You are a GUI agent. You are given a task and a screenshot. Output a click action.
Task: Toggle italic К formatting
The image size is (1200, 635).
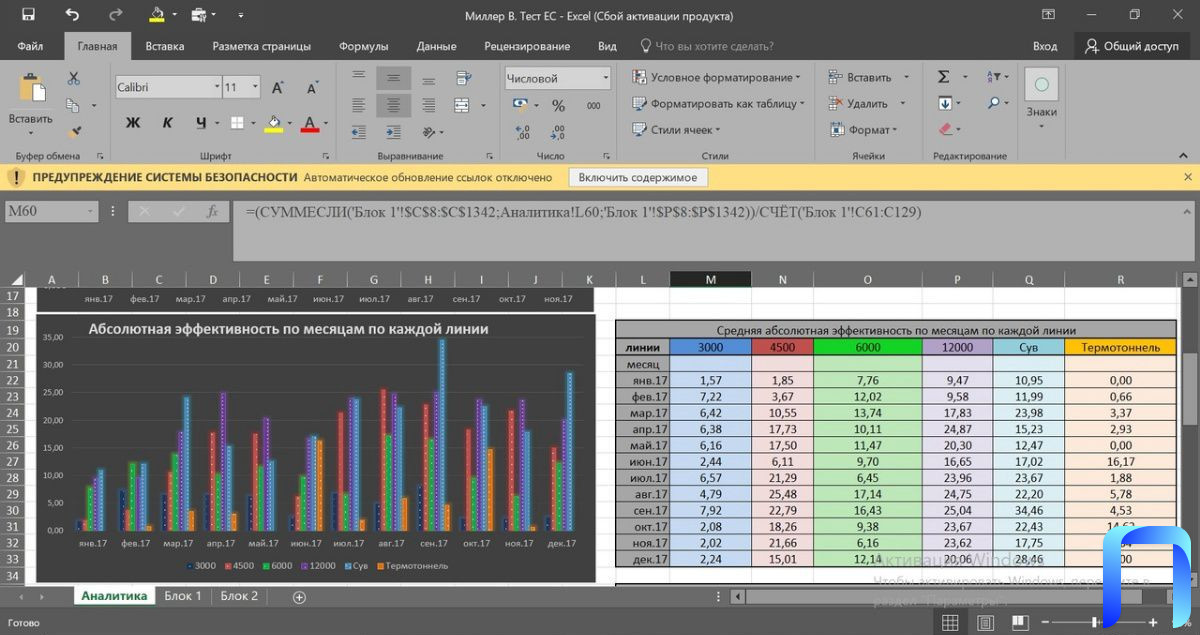[x=166, y=123]
